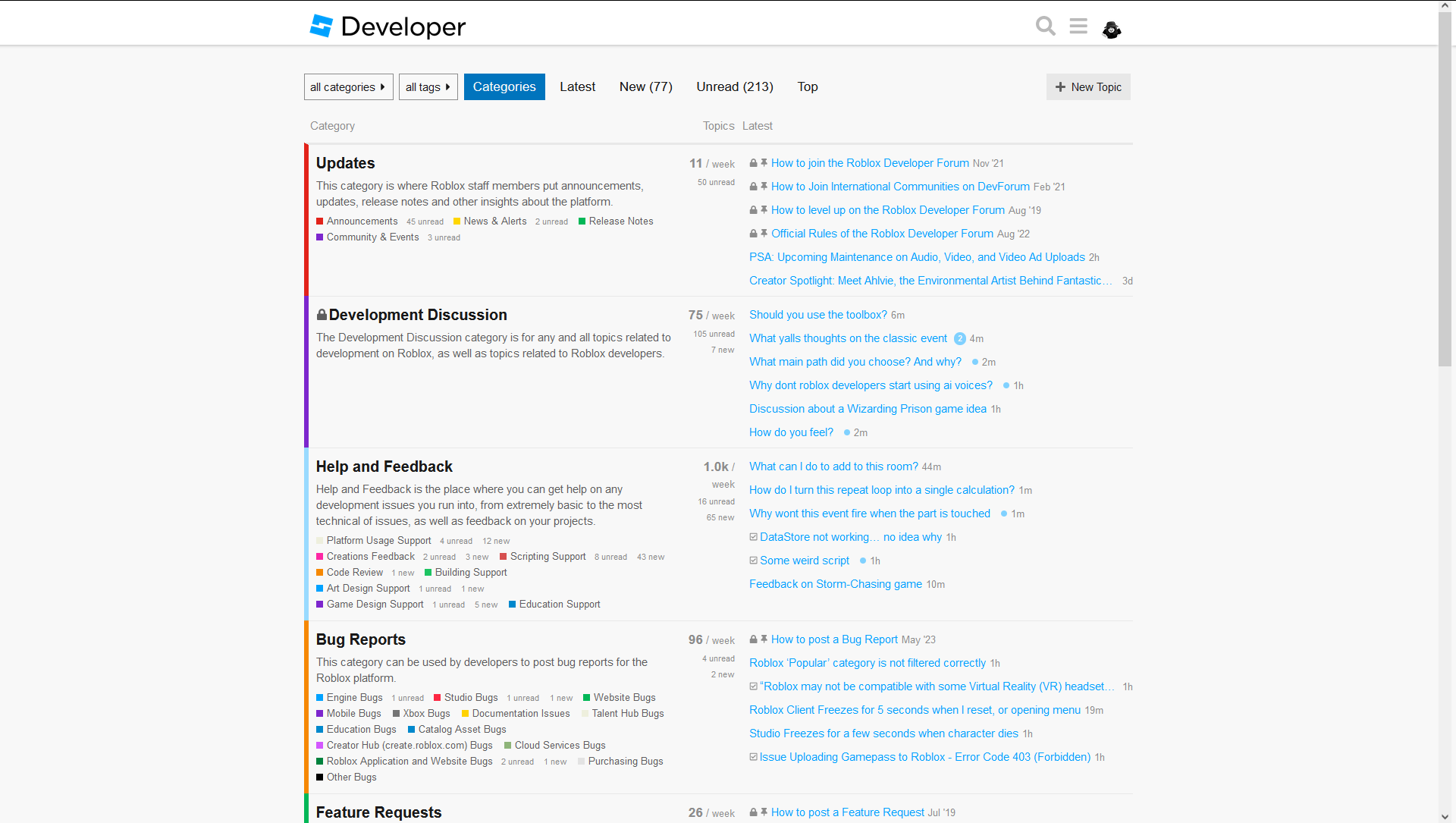Click the pin icon on 'Official Rules of the Roblox Developer Forum'
Image resolution: width=1456 pixels, height=823 pixels.
764,234
